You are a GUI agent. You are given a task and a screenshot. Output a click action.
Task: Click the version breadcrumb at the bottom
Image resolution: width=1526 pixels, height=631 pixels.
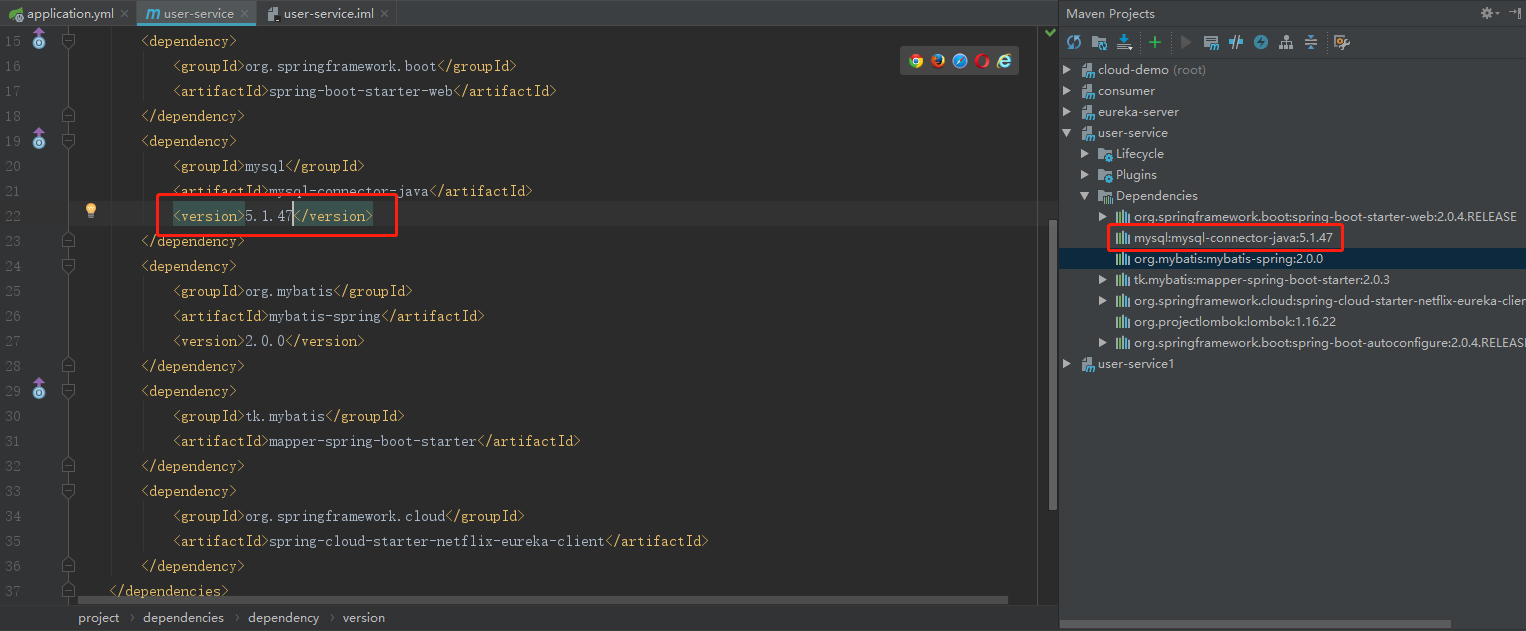click(x=363, y=617)
